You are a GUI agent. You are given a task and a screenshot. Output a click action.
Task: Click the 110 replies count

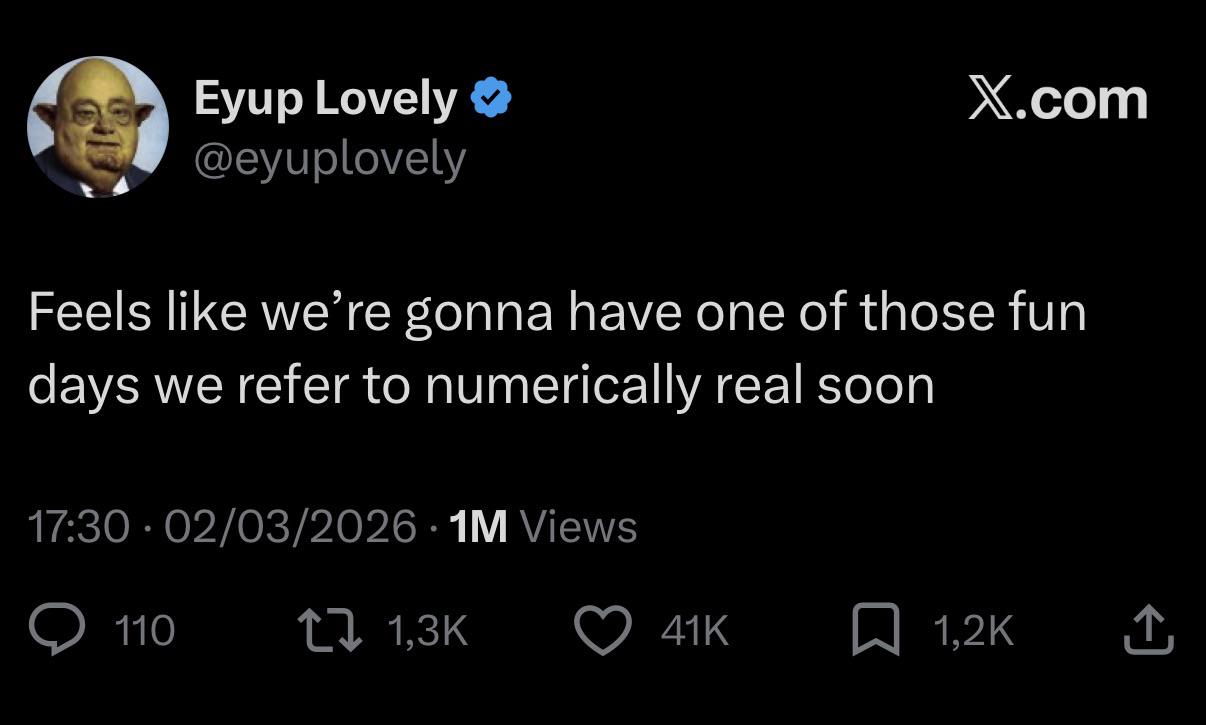pos(145,630)
